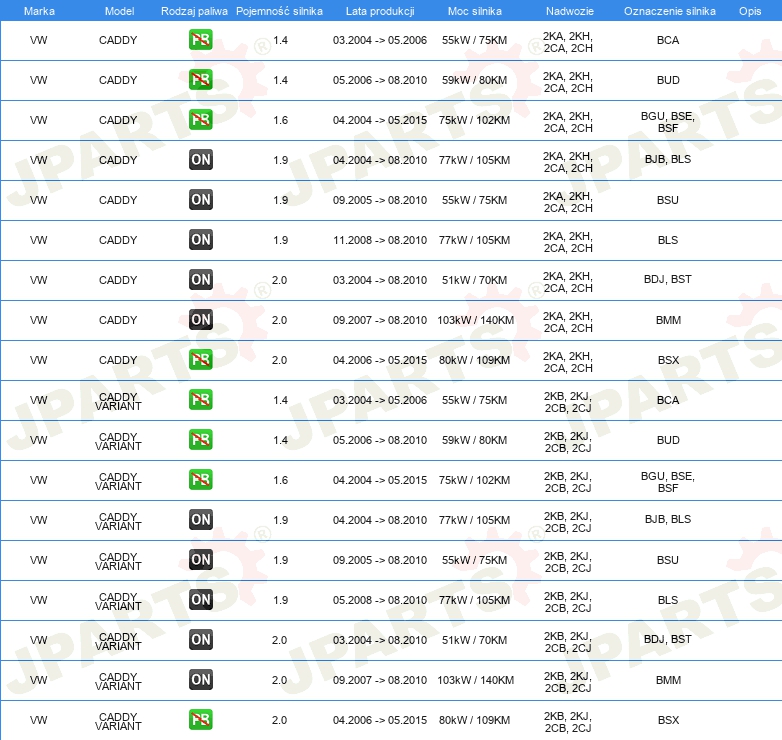Select the production date 05.2008 -> 08.2010
782x740 pixels.
click(x=380, y=600)
